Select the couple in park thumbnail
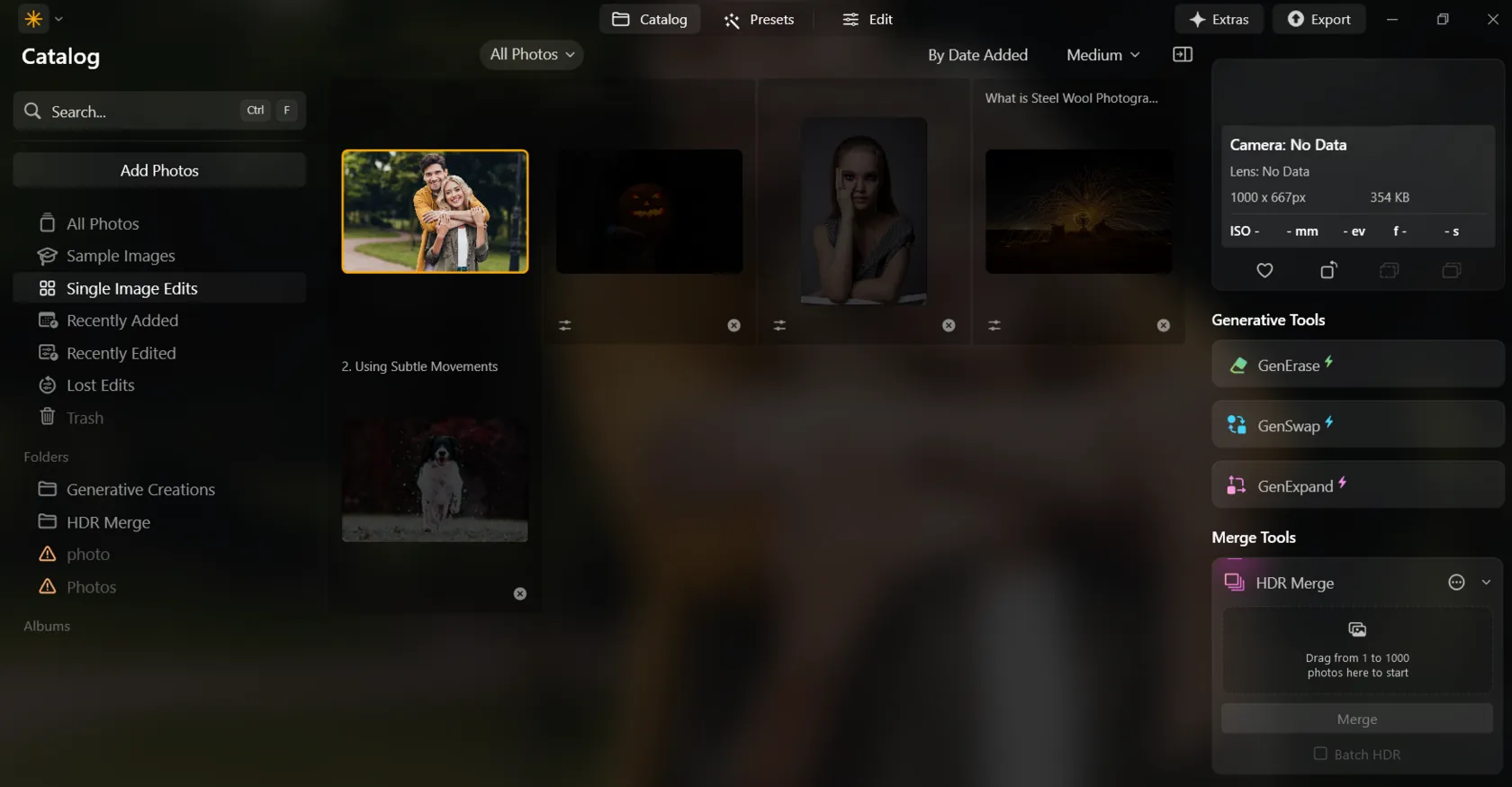1512x787 pixels. pos(435,212)
